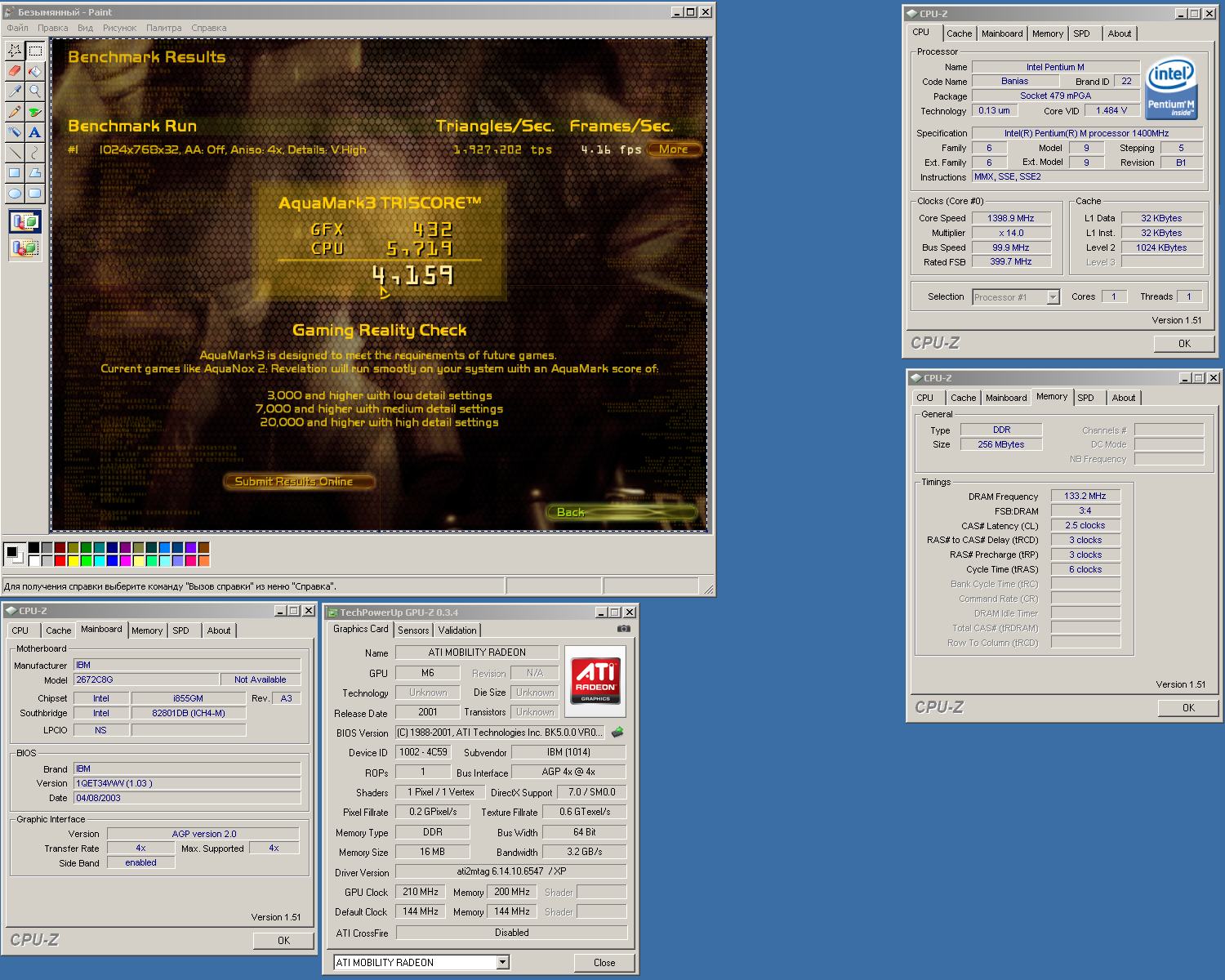1225x980 pixels.
Task: Select the Free-Form Select tool in Paint
Action: 15,51
